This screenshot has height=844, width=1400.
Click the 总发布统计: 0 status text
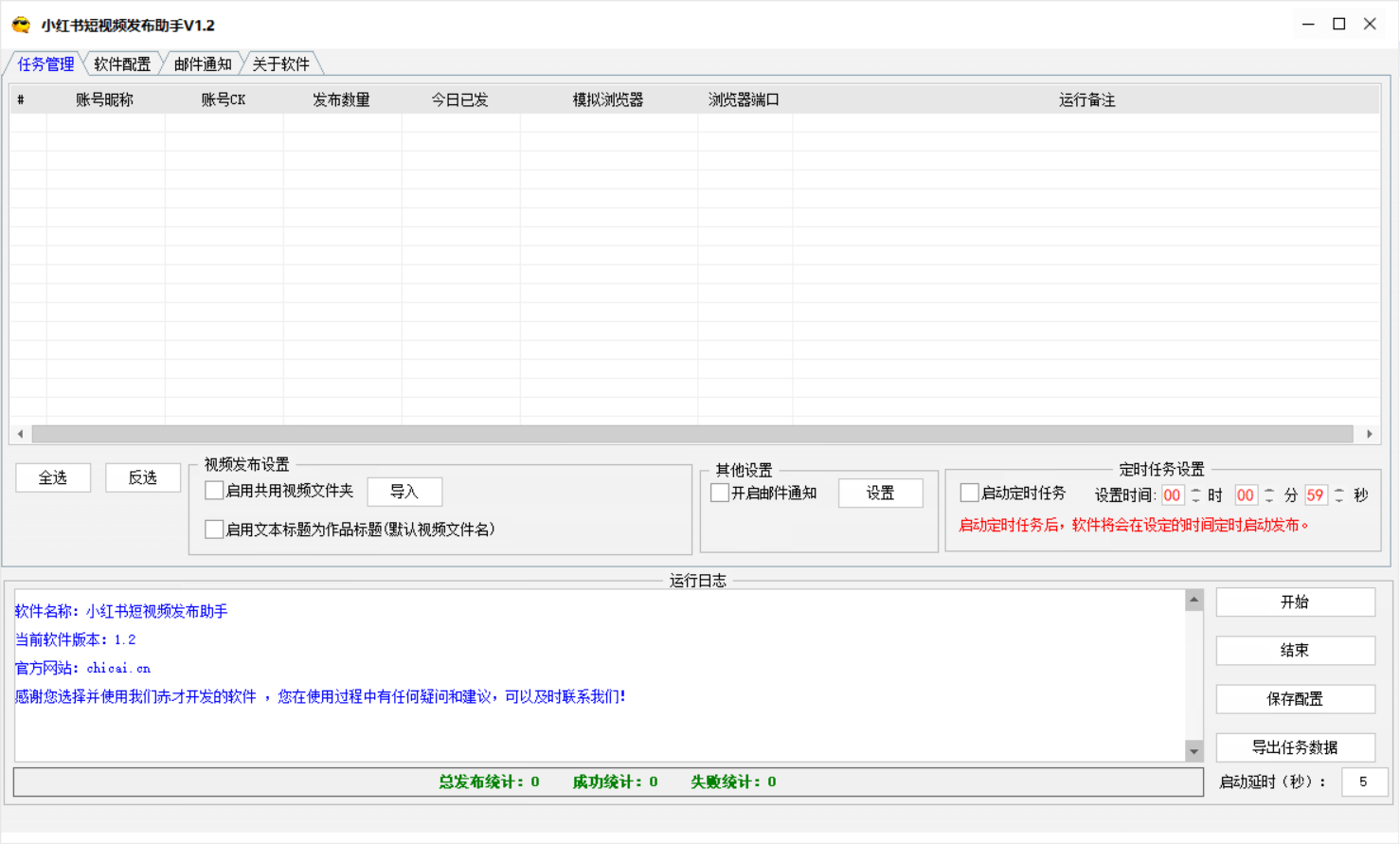489,781
